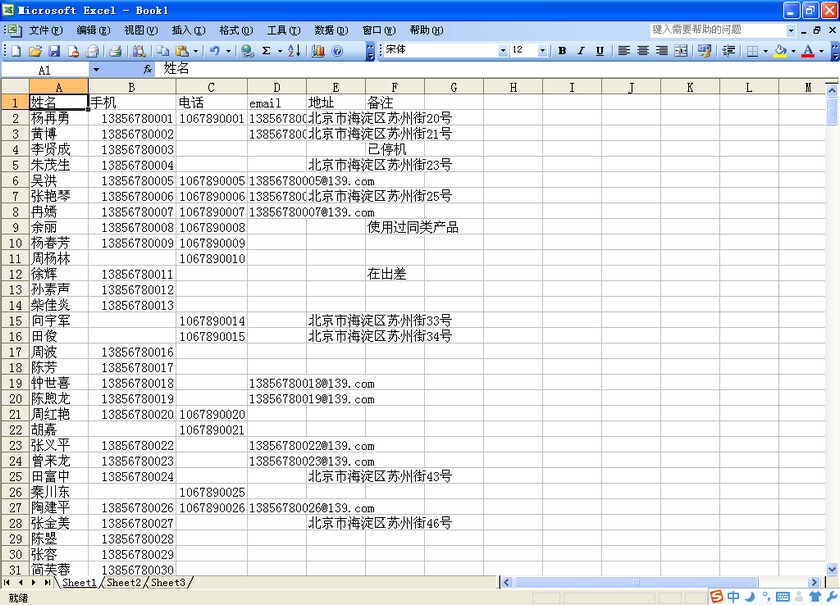Open the Borders style dropdown arrow
The width and height of the screenshot is (840, 605).
coord(766,51)
